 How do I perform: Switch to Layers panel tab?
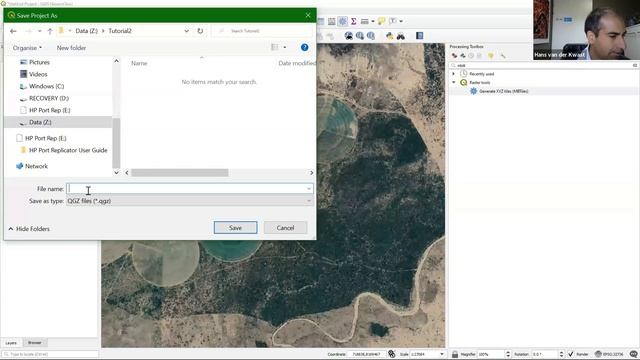click(11, 343)
